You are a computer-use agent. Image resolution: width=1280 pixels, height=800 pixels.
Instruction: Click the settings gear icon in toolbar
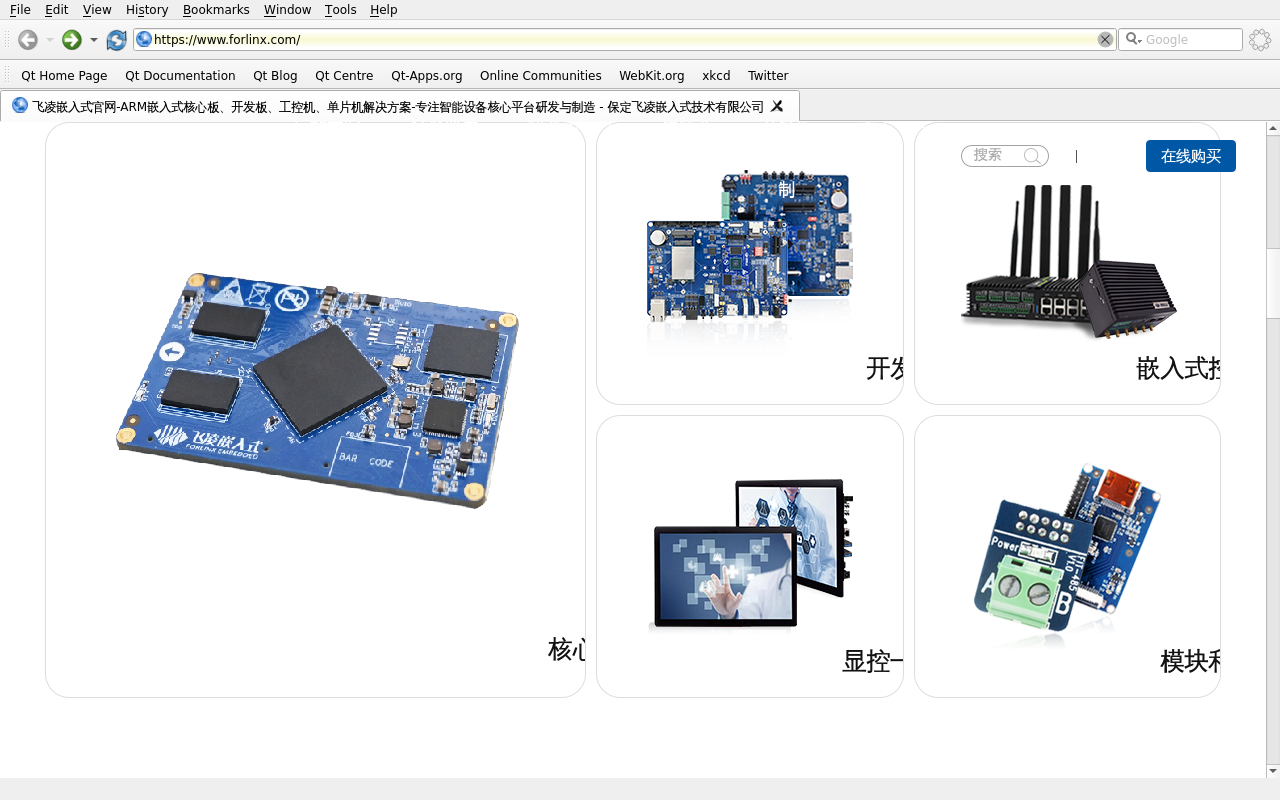(1260, 40)
